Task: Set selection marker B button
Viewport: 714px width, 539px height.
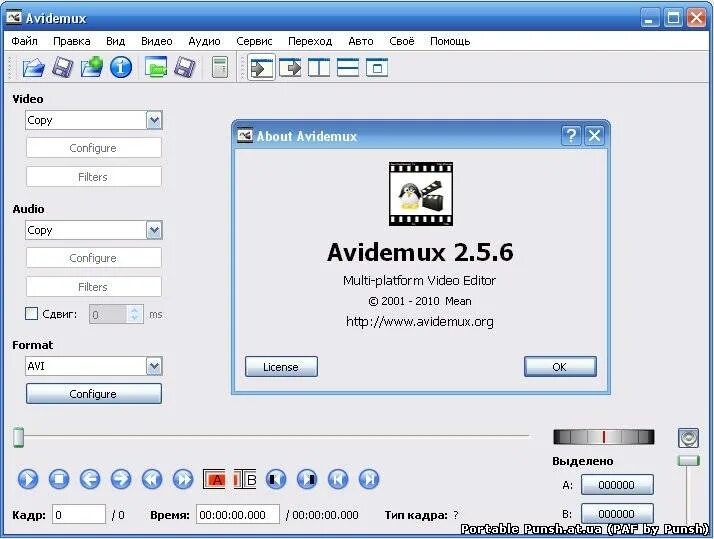Action: coord(245,479)
